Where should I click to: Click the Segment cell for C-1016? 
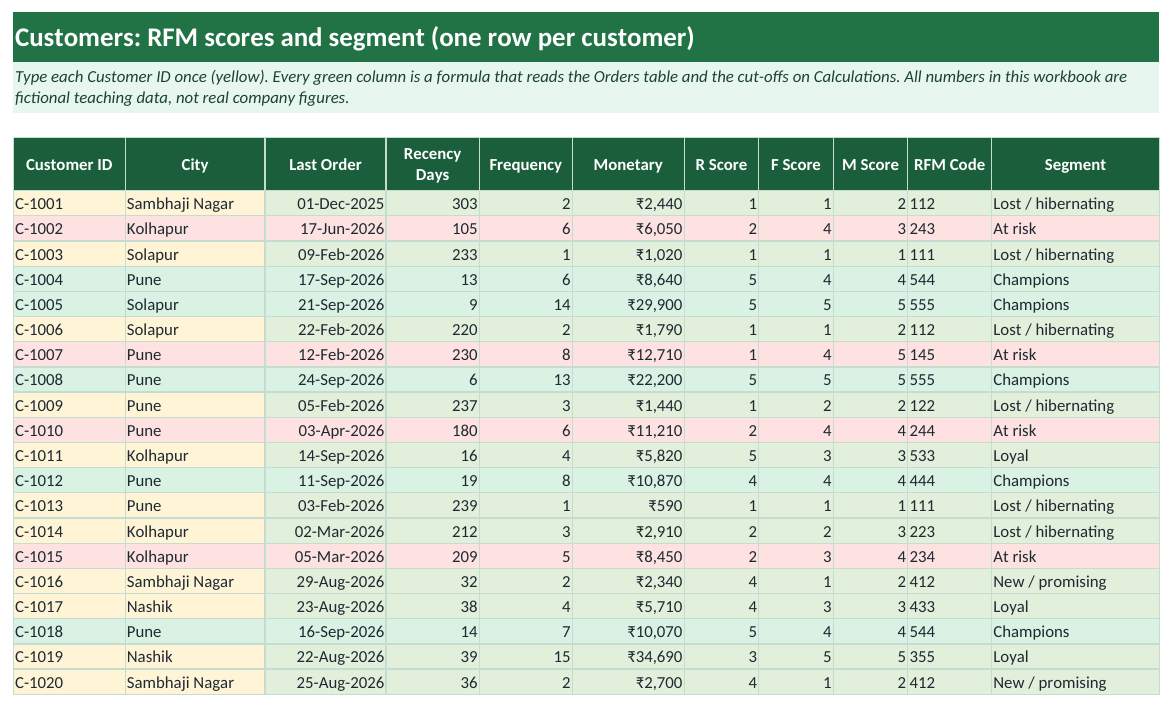click(x=1075, y=581)
